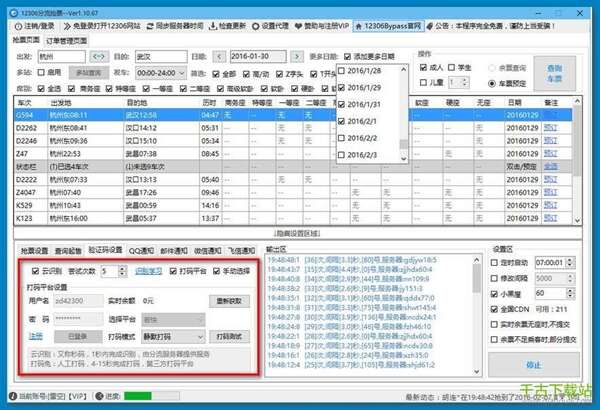Click the green progress bar
600x410 pixels.
(138, 396)
